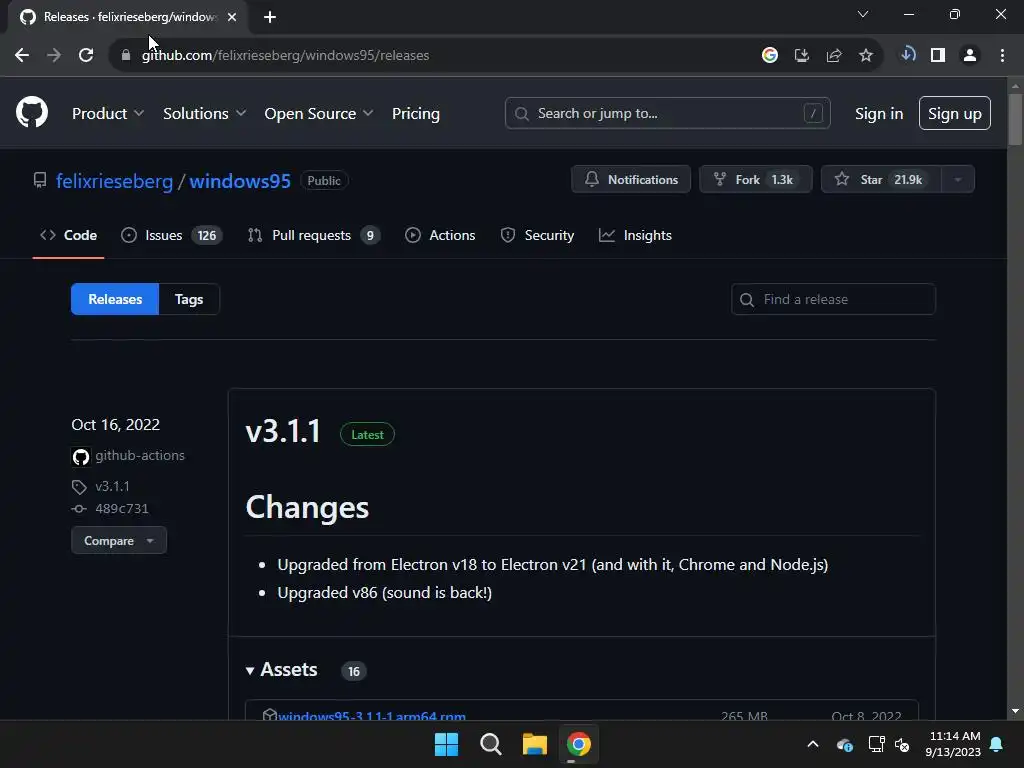Expand the Solutions menu
The image size is (1024, 768).
click(x=204, y=114)
